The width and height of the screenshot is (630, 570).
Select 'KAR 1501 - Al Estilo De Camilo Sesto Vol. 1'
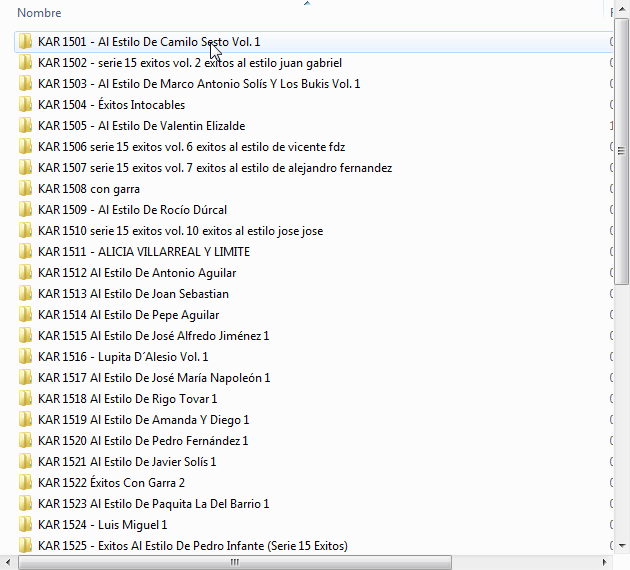click(x=149, y=42)
